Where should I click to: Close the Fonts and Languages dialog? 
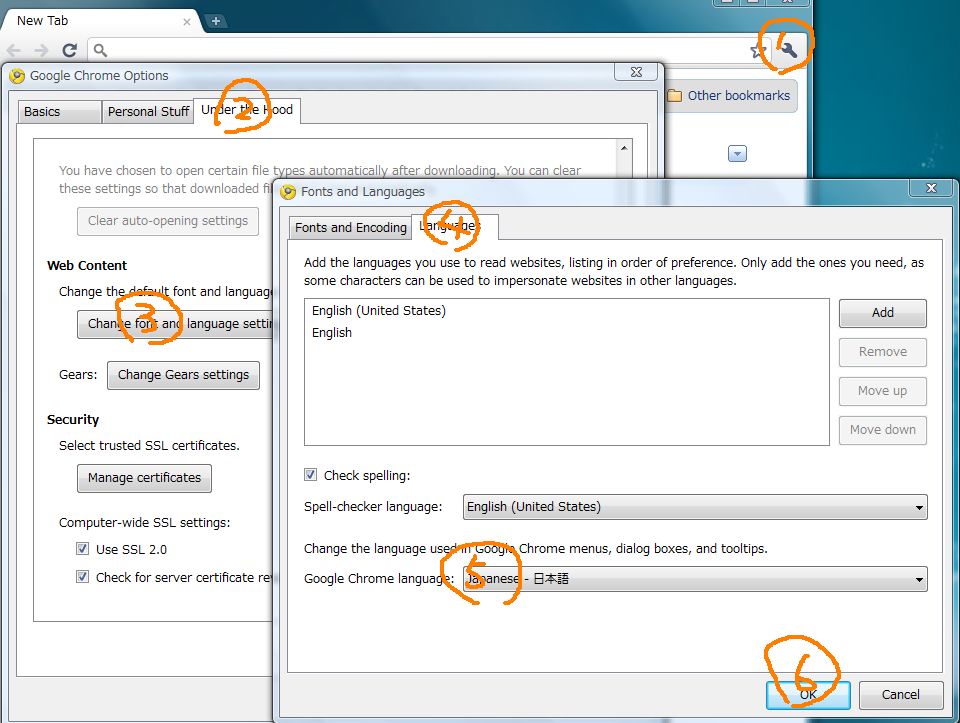(931, 188)
